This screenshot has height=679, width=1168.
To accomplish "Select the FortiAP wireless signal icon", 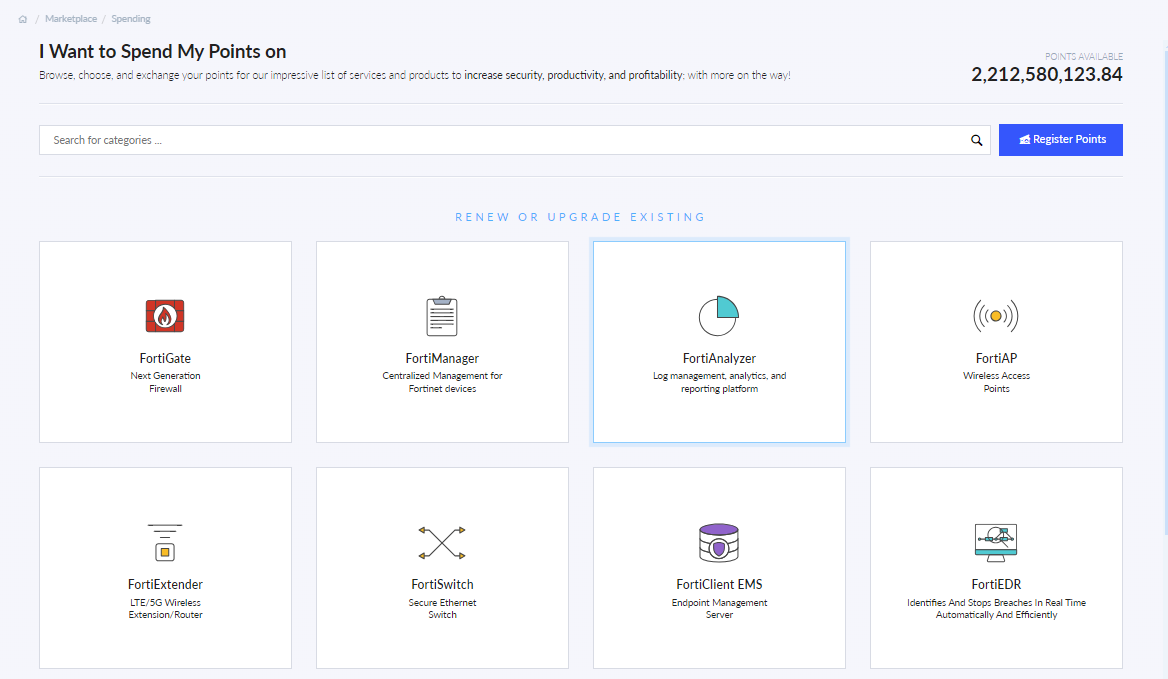I will 996,315.
